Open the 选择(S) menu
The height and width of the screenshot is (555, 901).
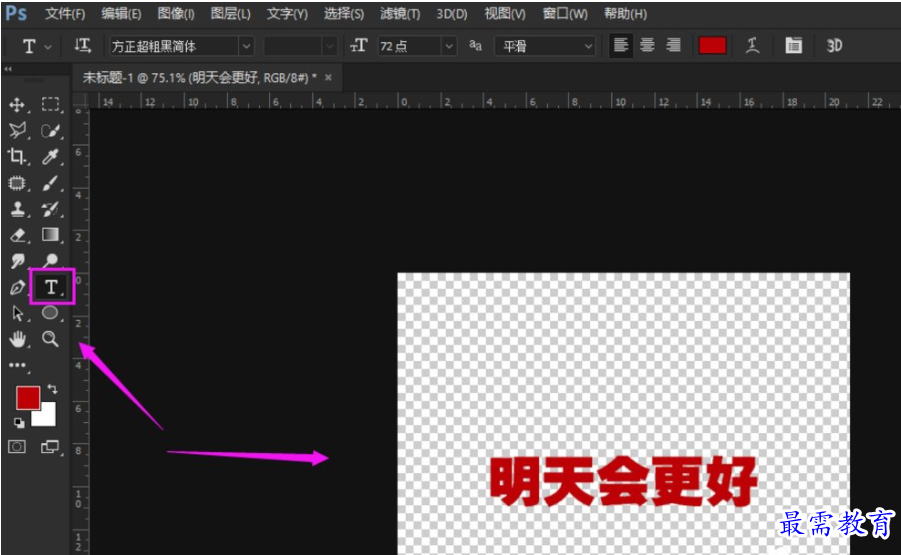pyautogui.click(x=344, y=14)
